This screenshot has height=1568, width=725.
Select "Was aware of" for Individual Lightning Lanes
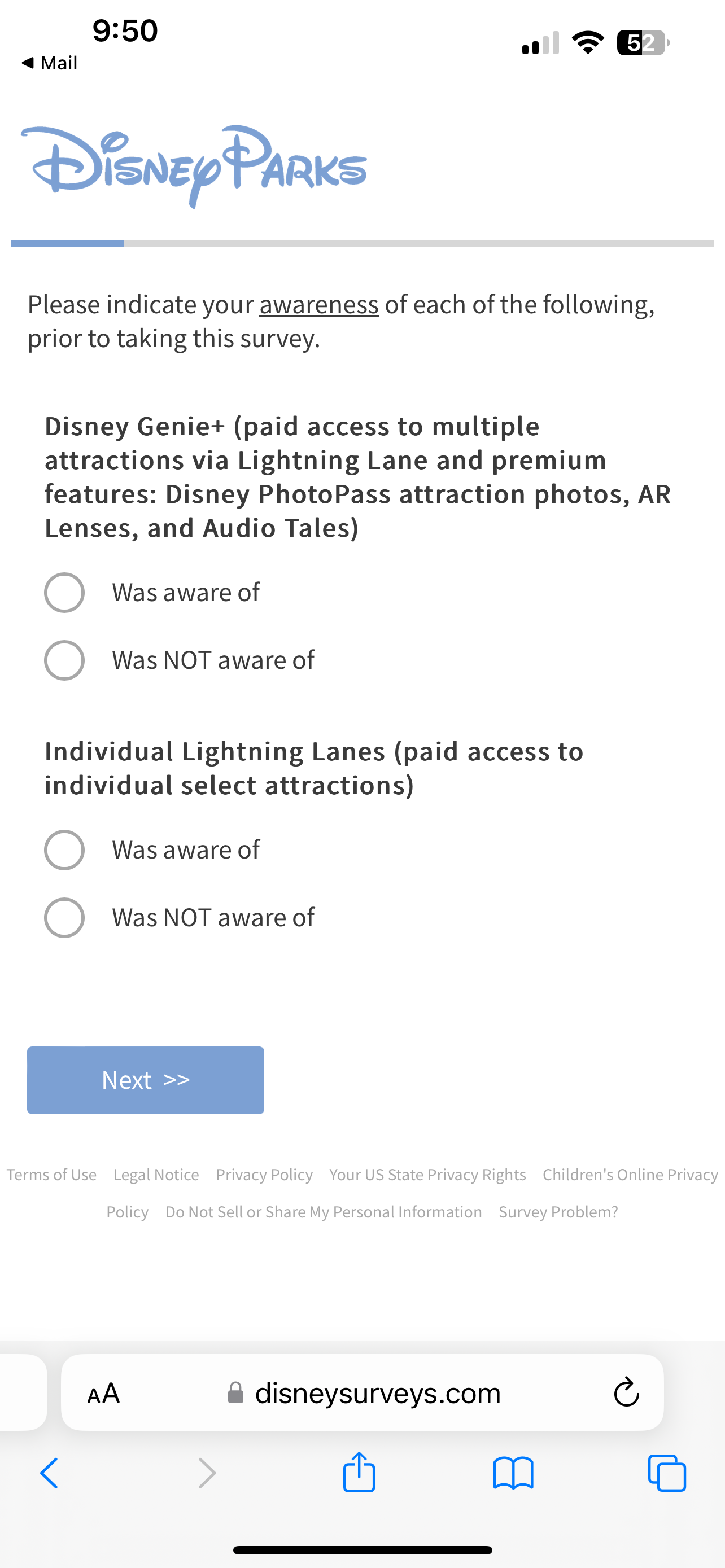(64, 849)
